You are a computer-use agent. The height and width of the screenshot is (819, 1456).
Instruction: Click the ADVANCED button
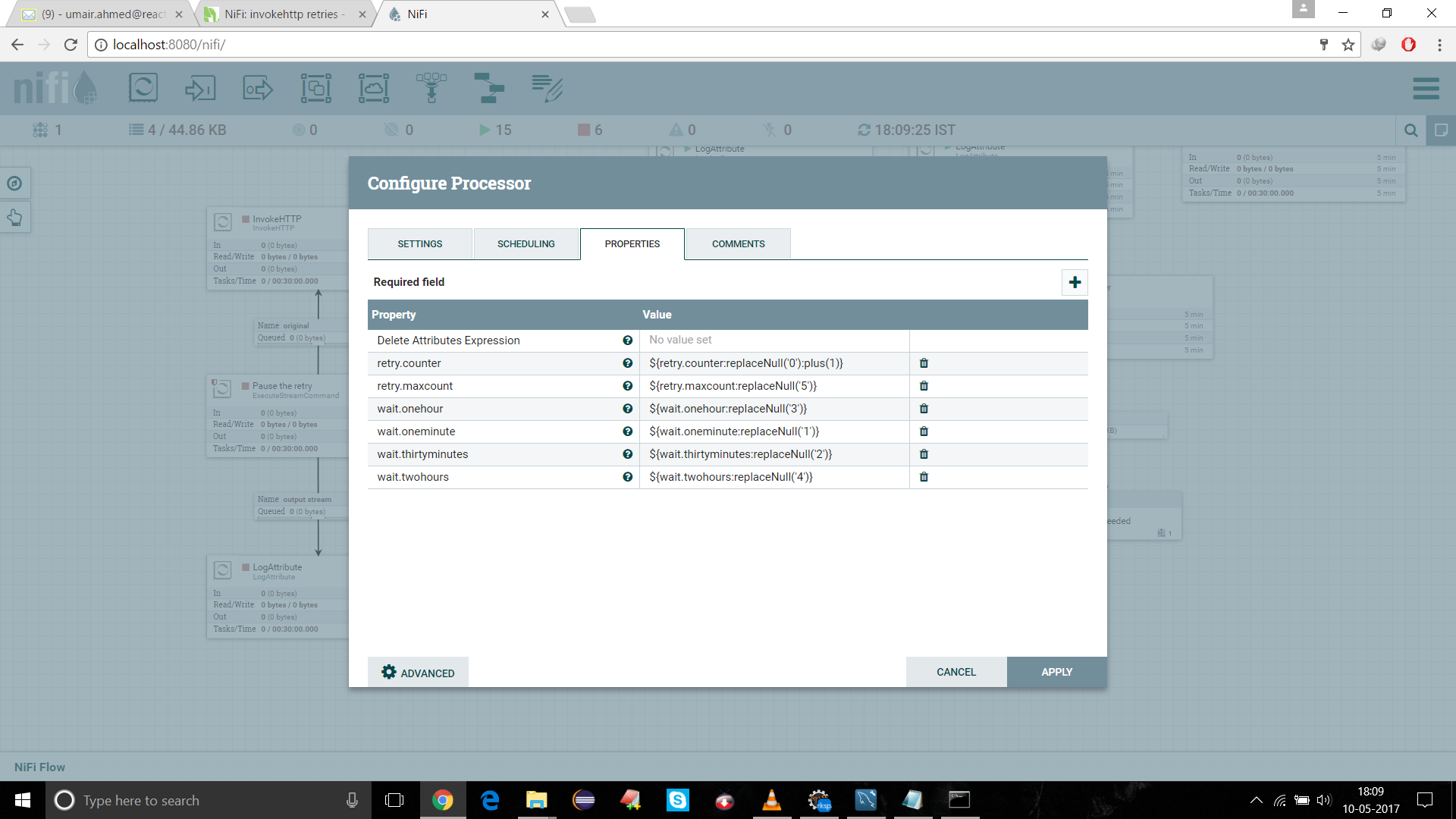(417, 672)
